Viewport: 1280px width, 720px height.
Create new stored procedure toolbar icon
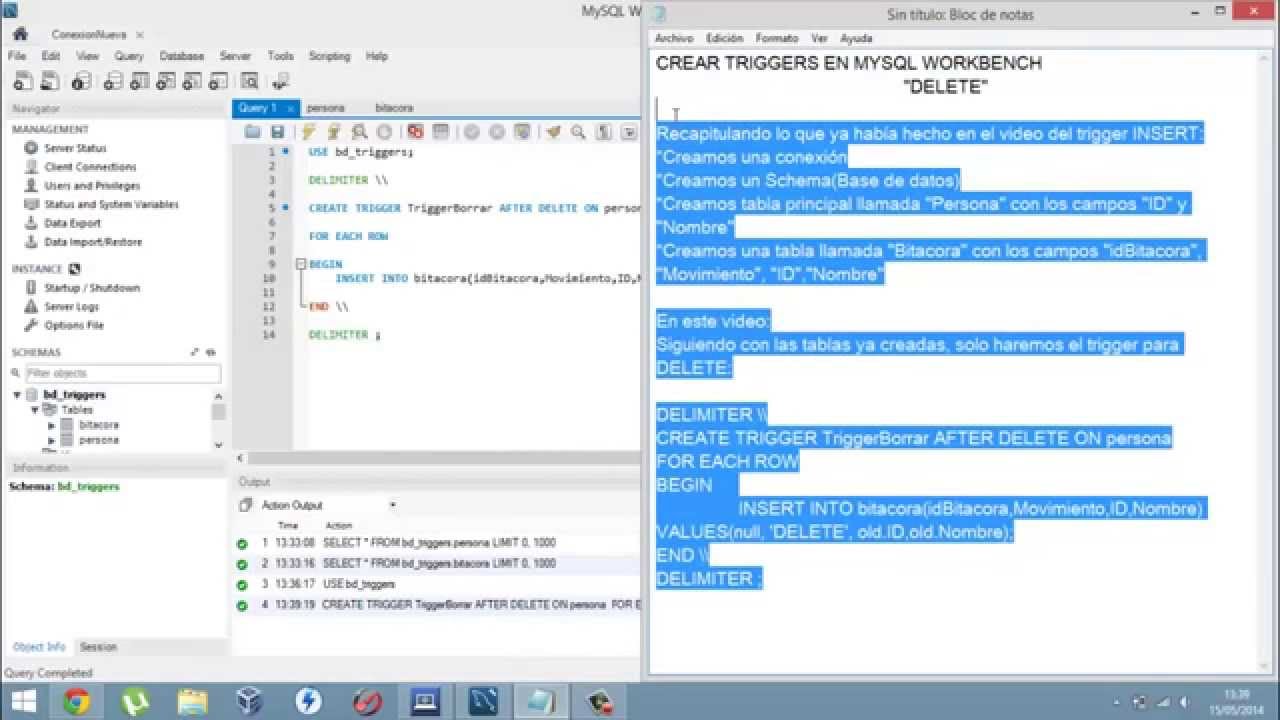pos(190,81)
